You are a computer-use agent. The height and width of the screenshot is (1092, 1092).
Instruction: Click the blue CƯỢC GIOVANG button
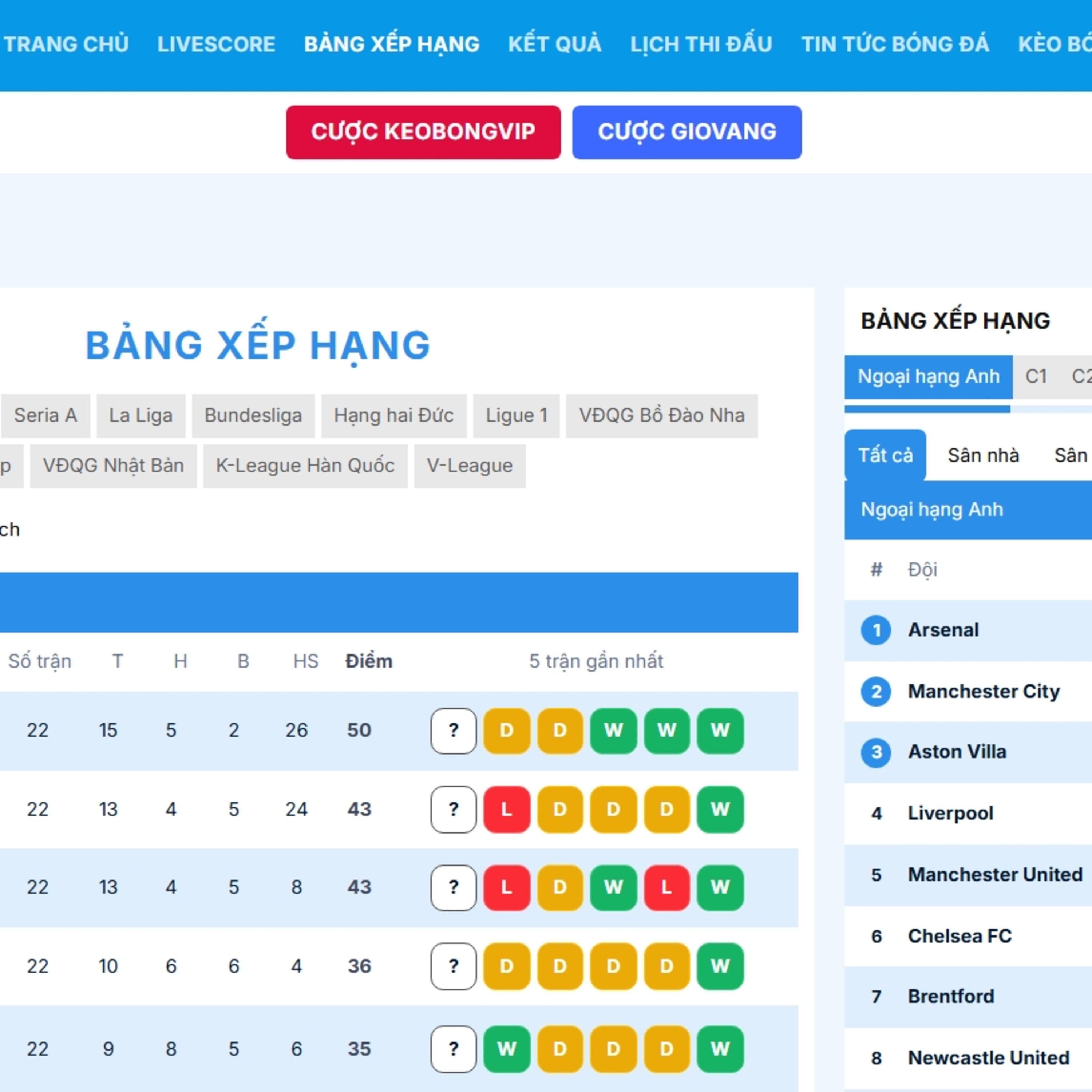687,132
